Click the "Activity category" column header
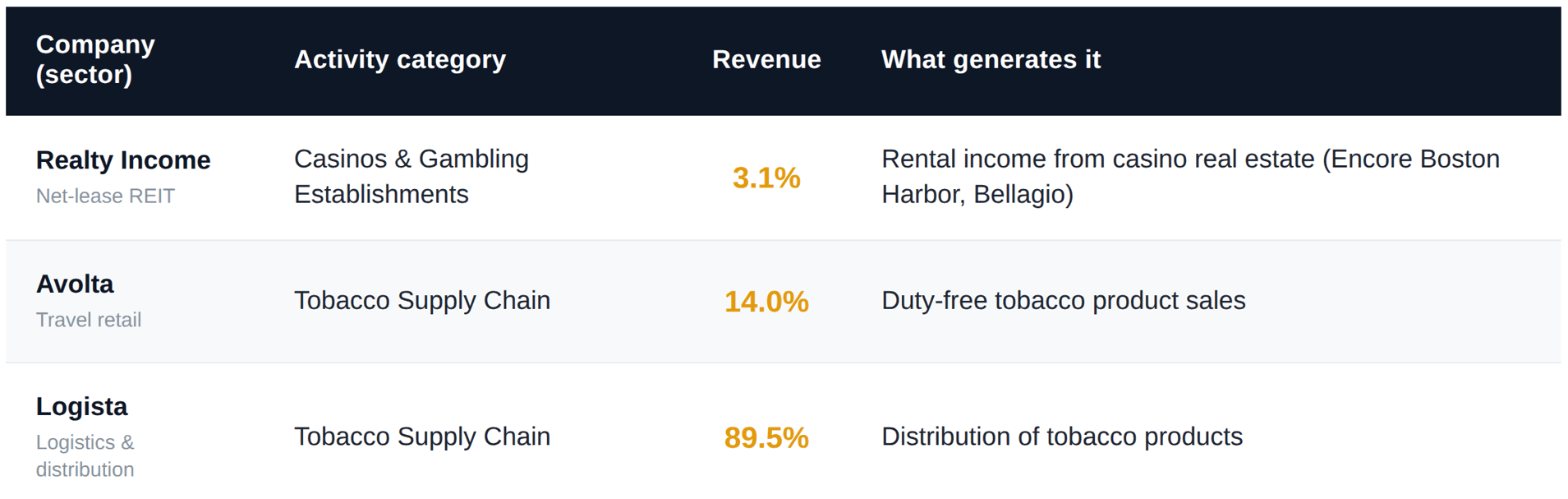 400,59
